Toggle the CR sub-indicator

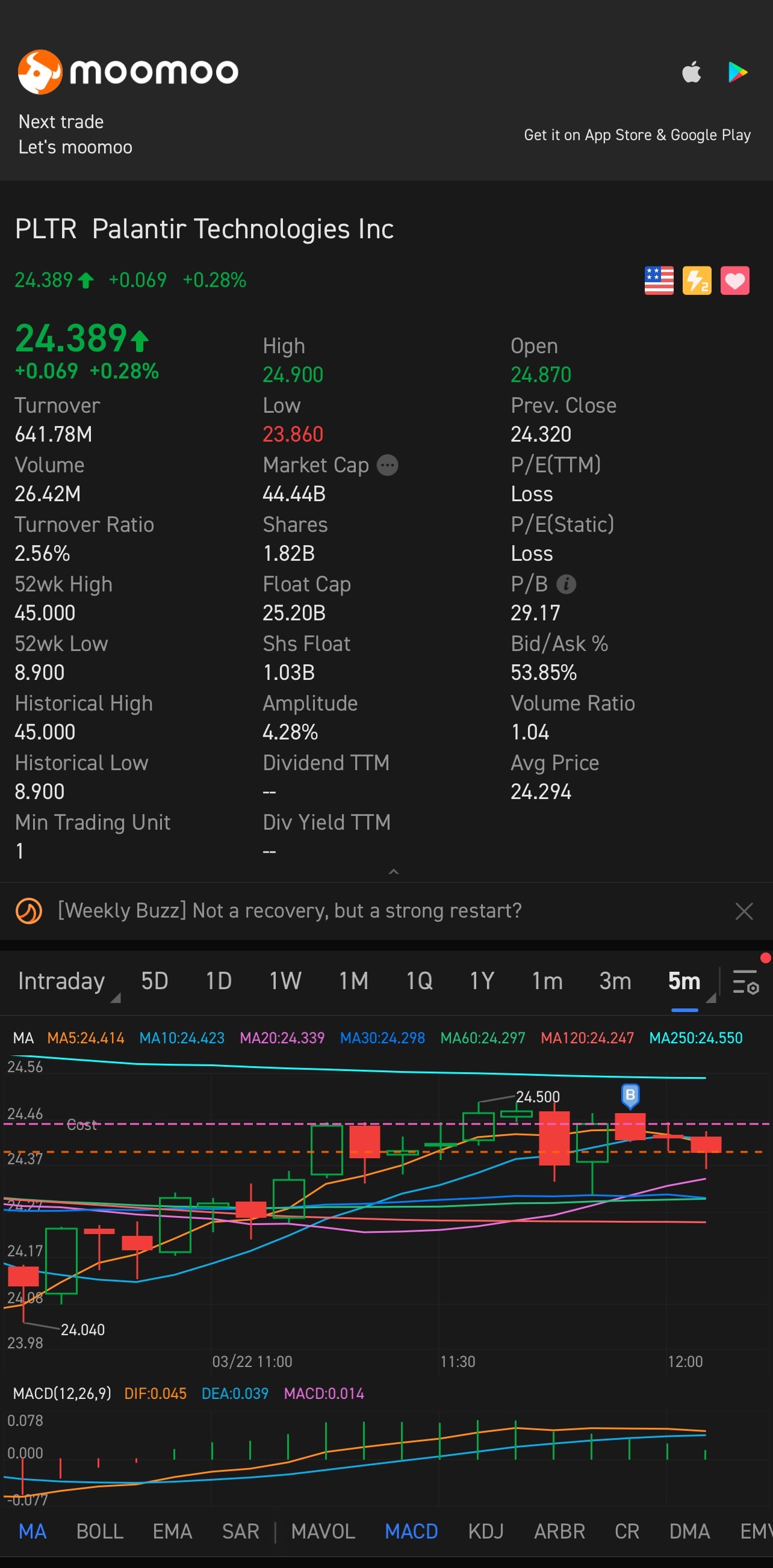(x=627, y=1531)
